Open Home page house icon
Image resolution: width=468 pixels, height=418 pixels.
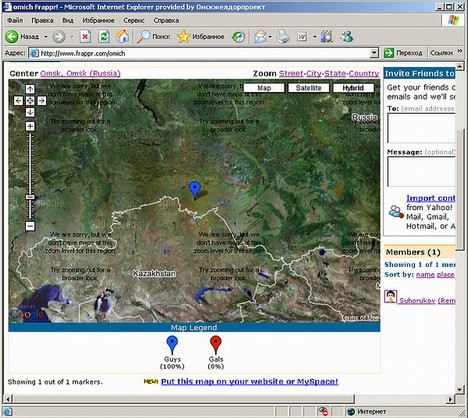pyautogui.click(x=122, y=36)
